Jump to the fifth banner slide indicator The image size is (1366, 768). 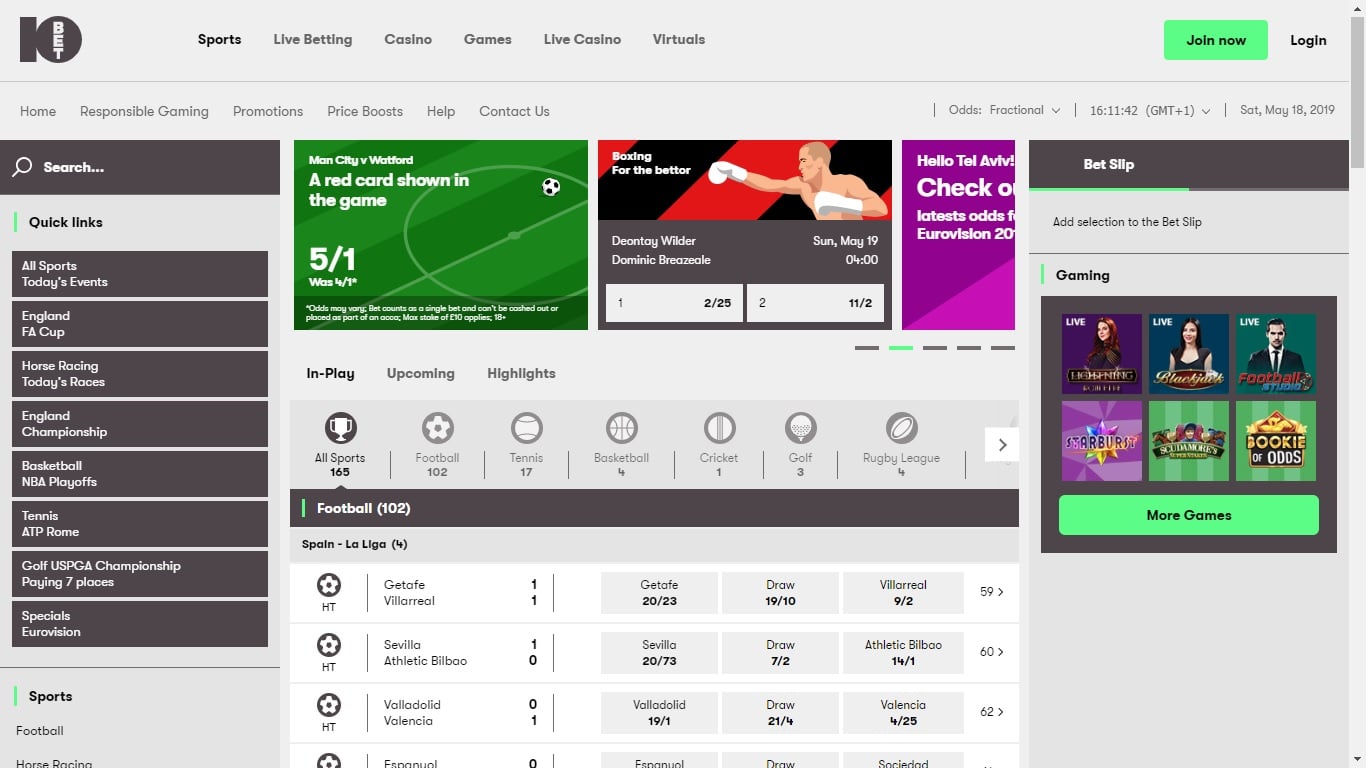pos(1003,348)
